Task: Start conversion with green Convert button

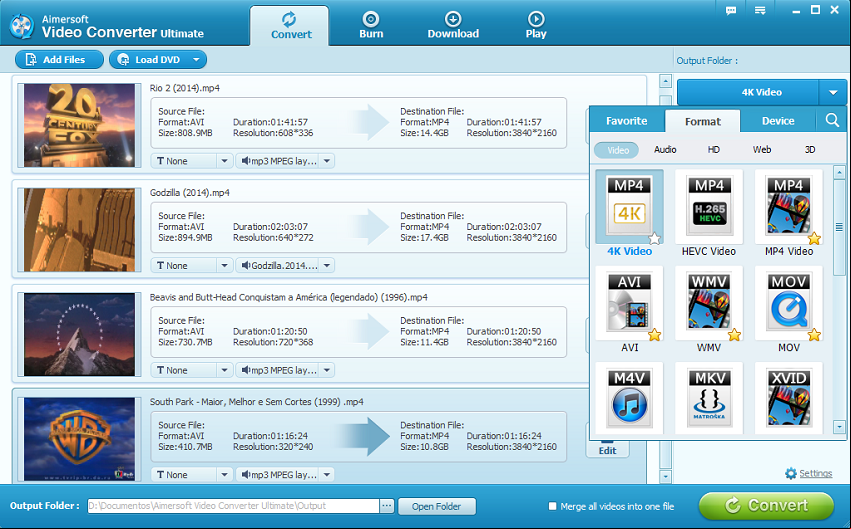Action: coord(766,506)
